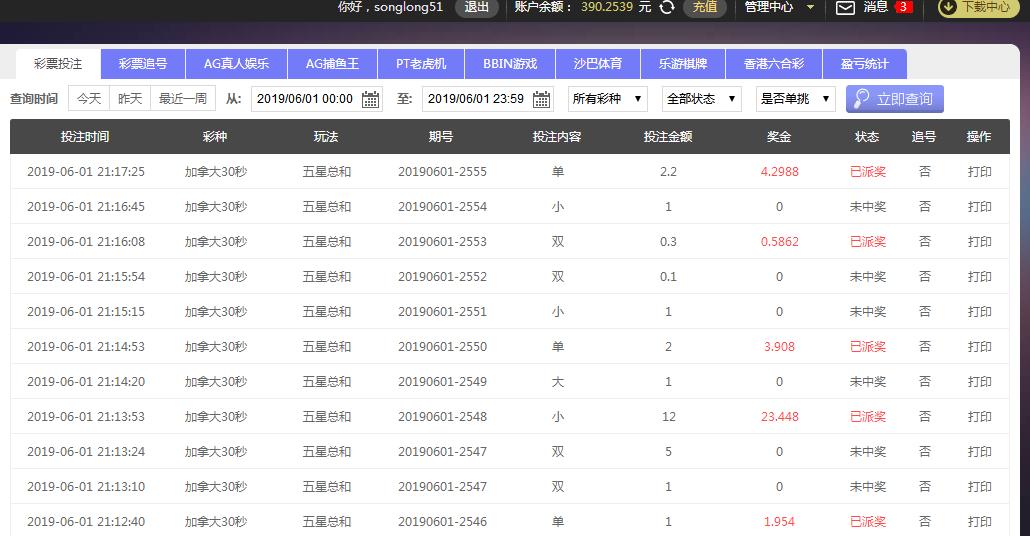Select the 最近一周 quick filter

(183, 99)
